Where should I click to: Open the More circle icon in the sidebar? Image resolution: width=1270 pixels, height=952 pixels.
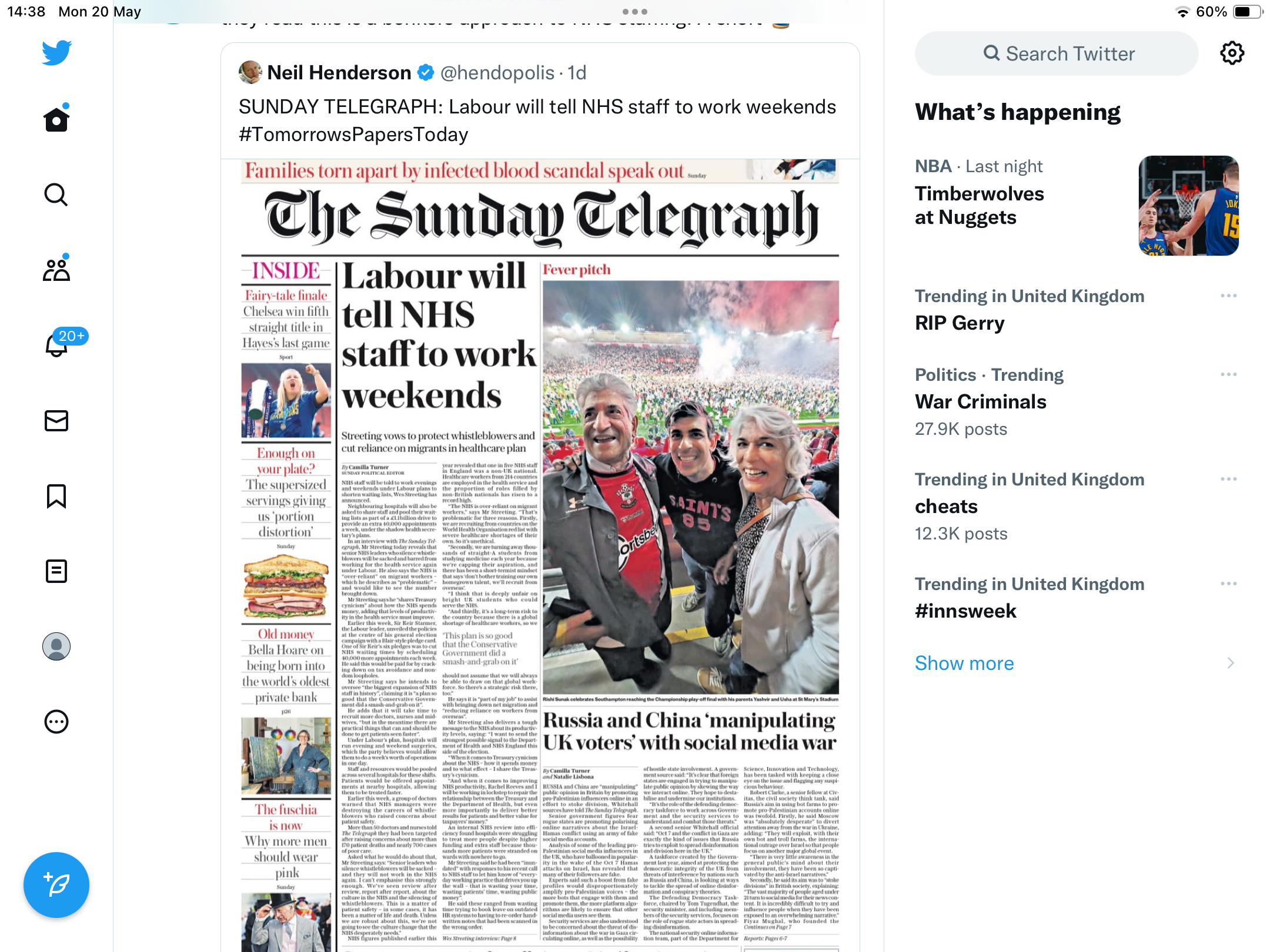(x=56, y=722)
